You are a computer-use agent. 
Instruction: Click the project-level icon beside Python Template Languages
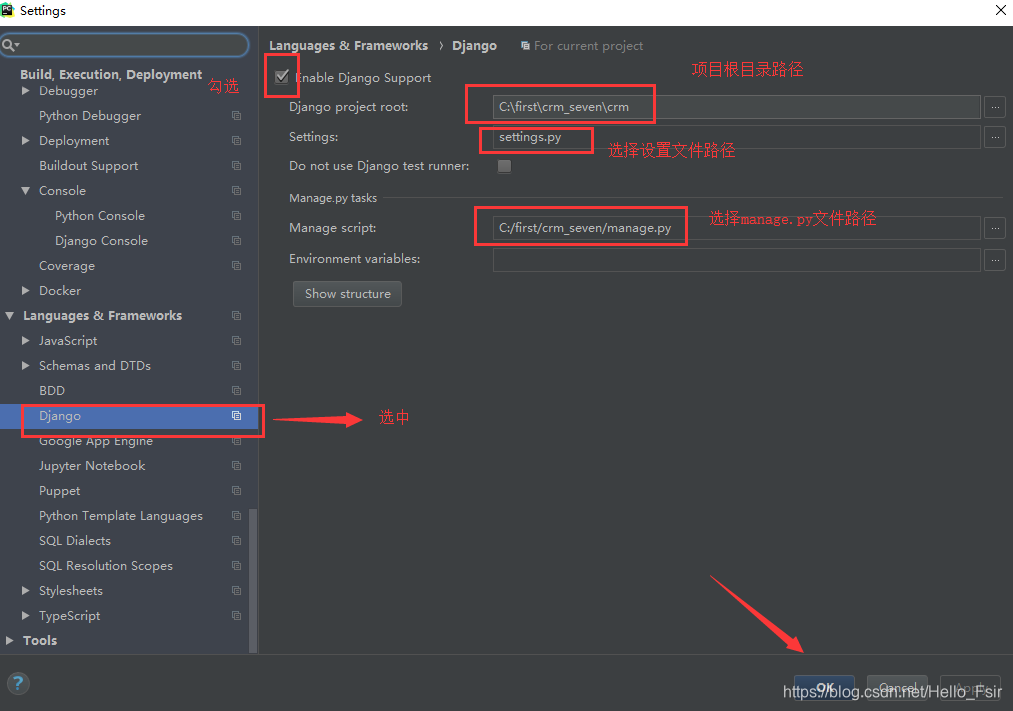click(236, 516)
